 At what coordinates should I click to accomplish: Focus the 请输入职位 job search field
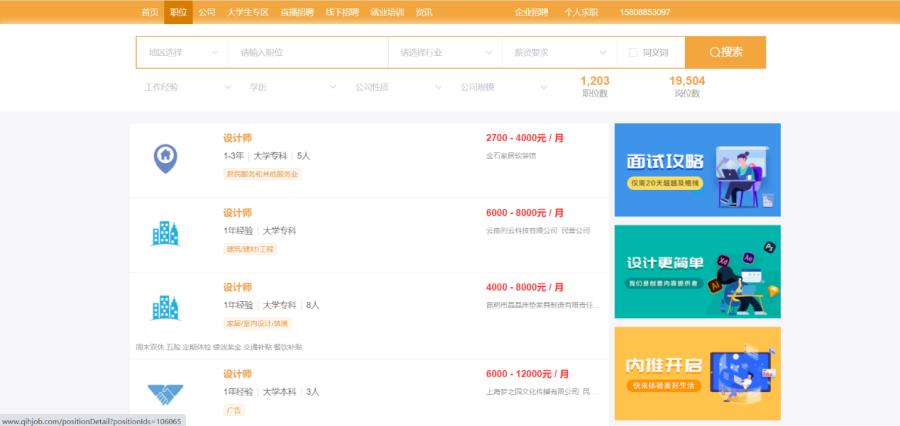click(308, 53)
